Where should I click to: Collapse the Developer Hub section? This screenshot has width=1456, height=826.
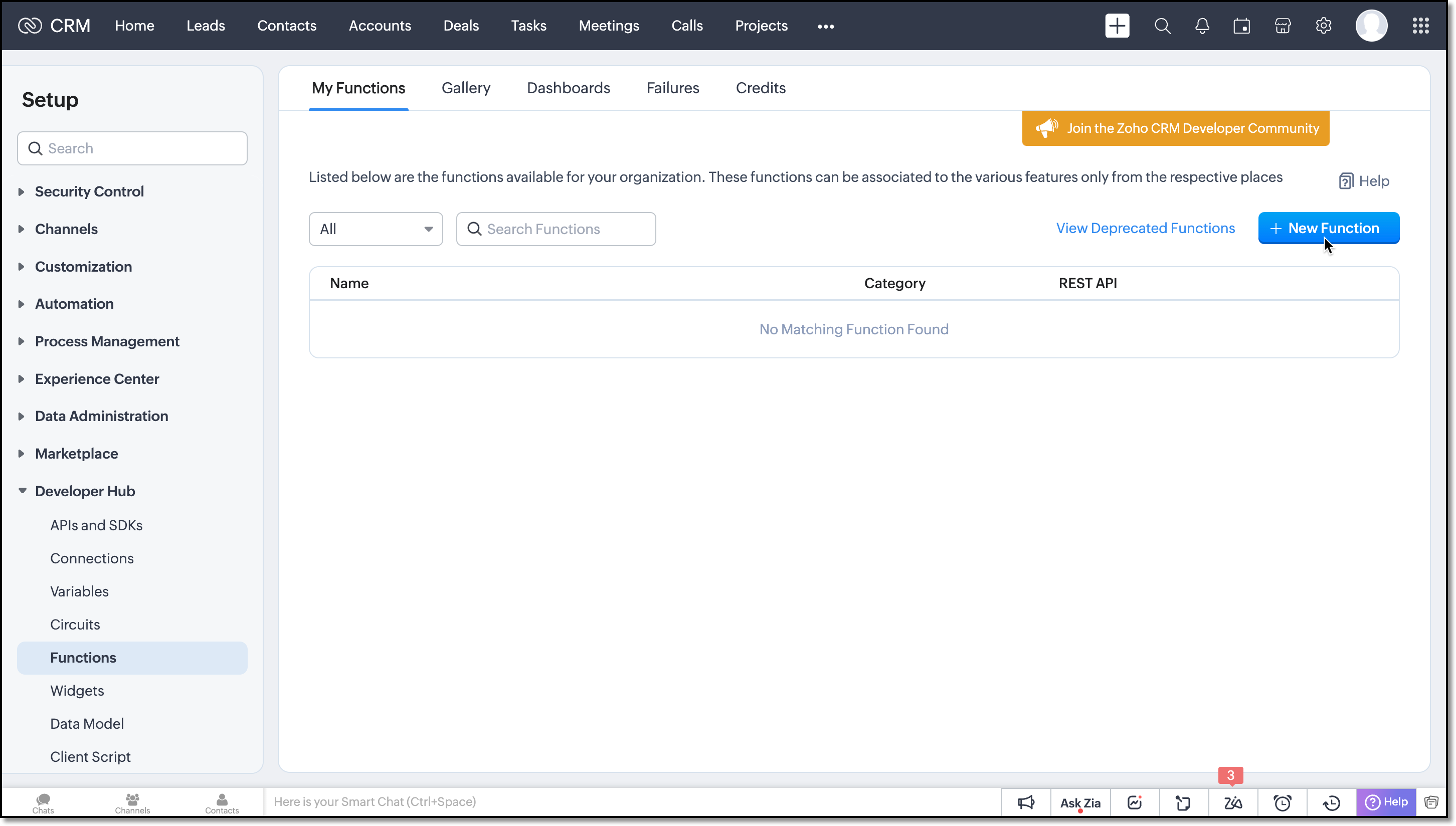coord(85,491)
